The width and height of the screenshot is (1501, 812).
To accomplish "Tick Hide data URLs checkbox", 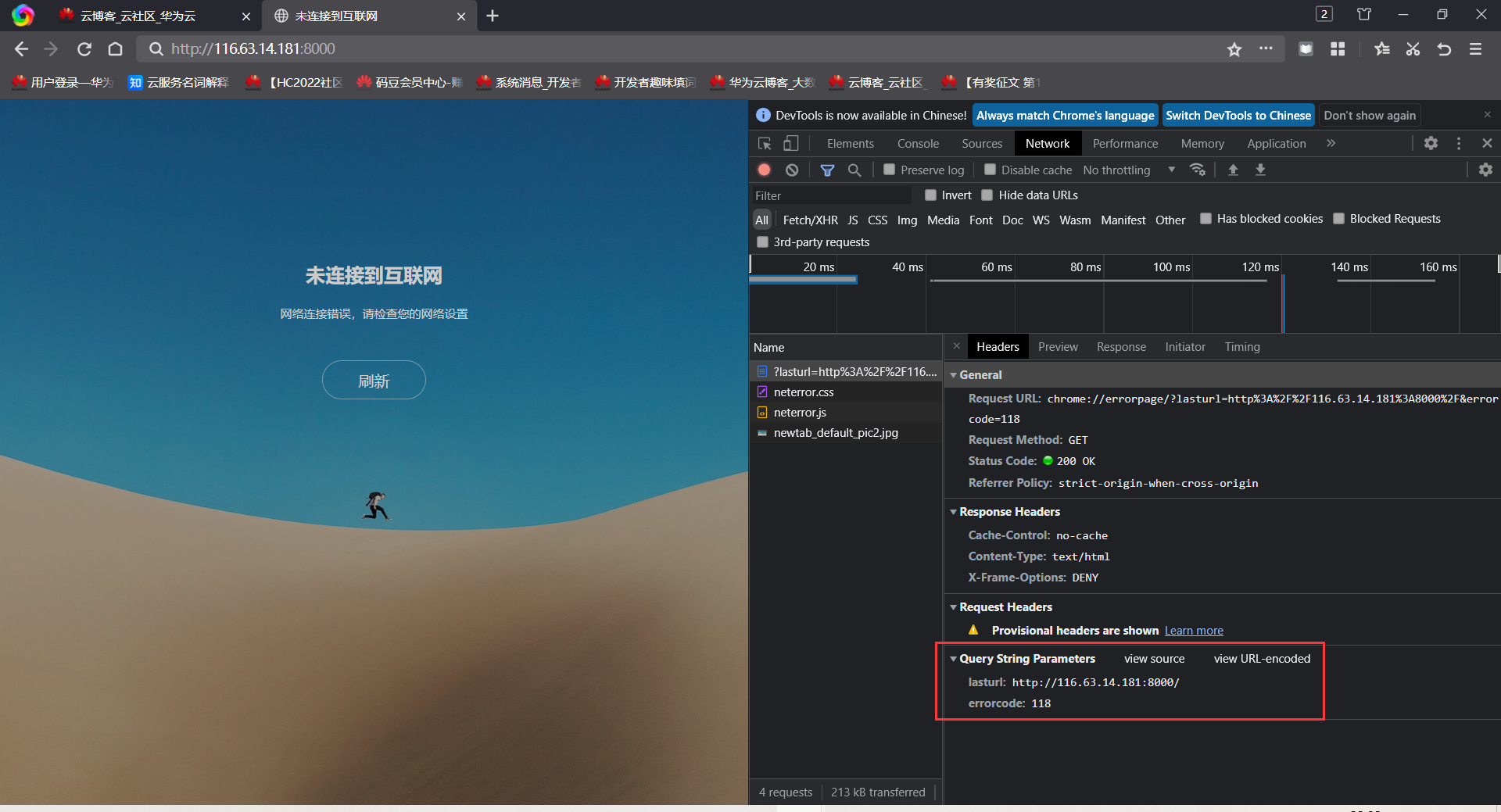I will 987,195.
